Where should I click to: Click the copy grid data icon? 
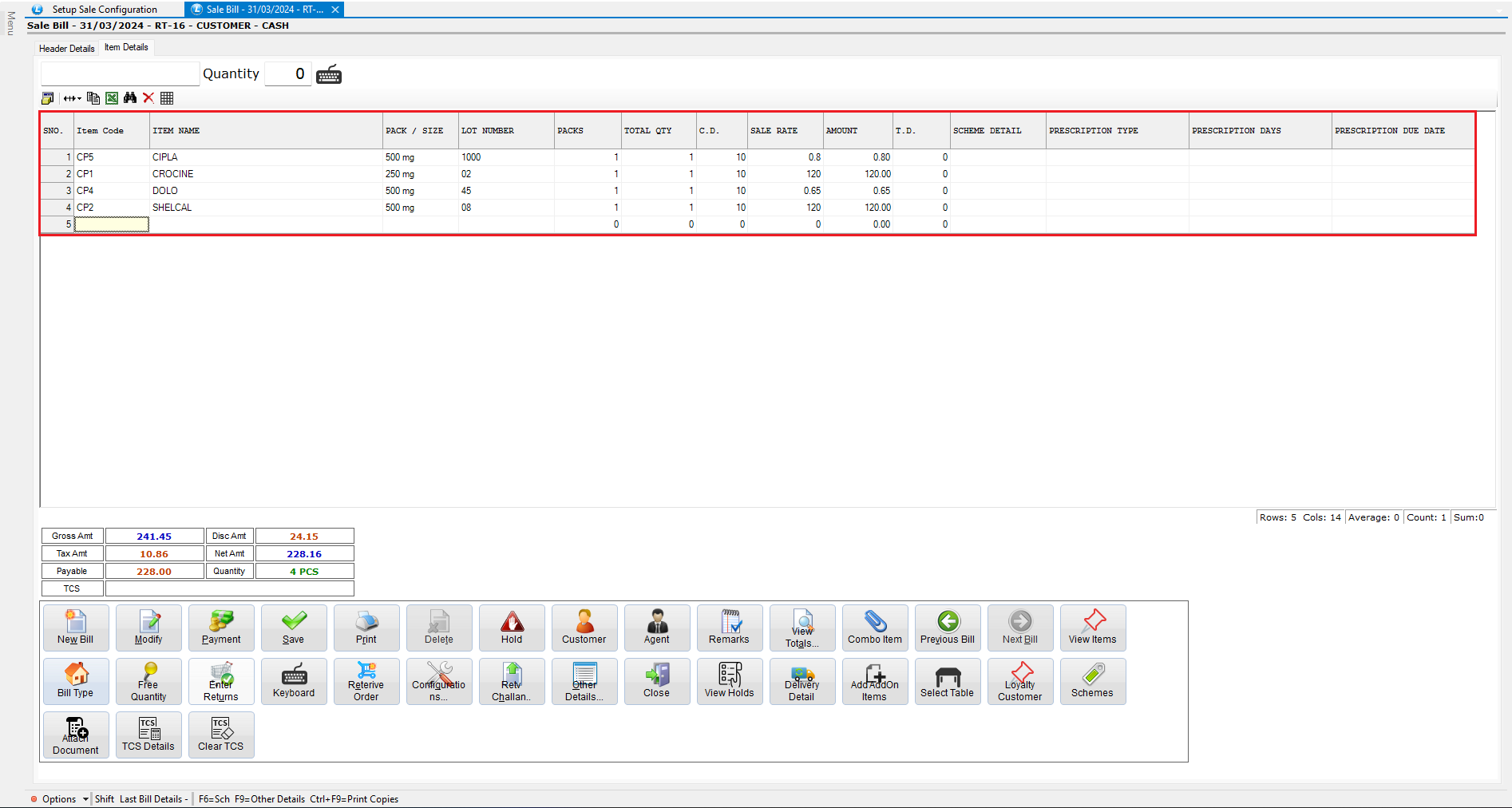(93, 98)
